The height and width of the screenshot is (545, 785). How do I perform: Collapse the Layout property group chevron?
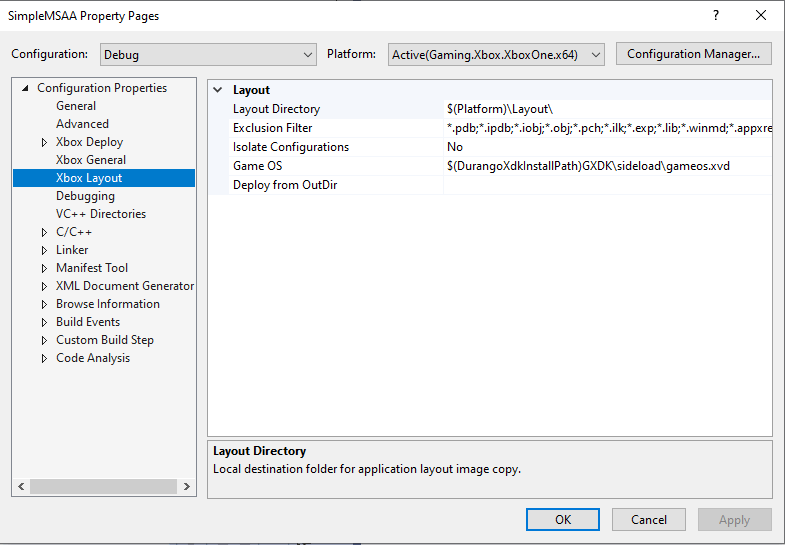click(x=218, y=90)
